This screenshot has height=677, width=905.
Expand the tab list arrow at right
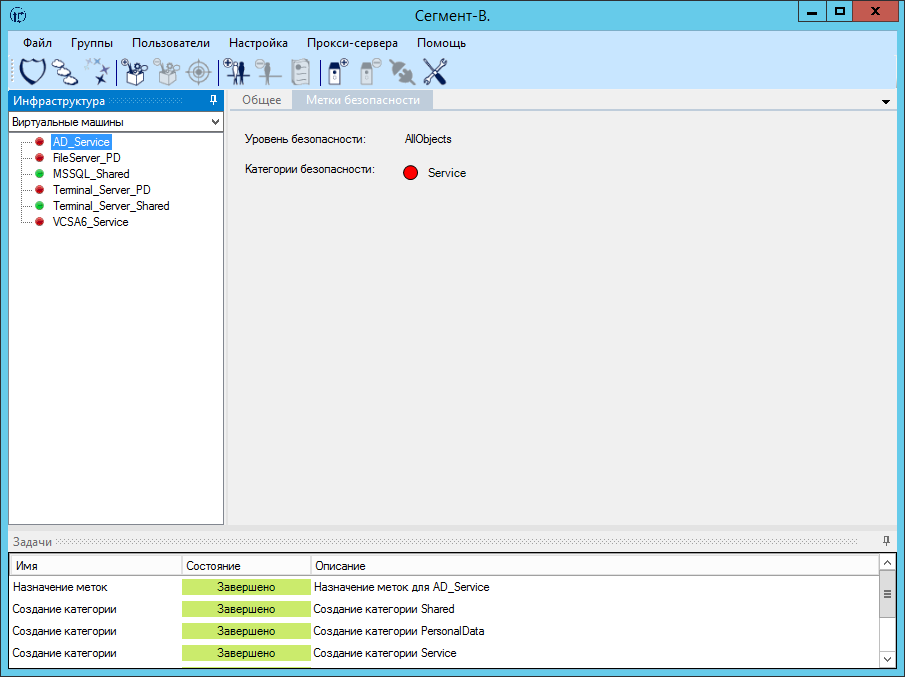pos(886,102)
